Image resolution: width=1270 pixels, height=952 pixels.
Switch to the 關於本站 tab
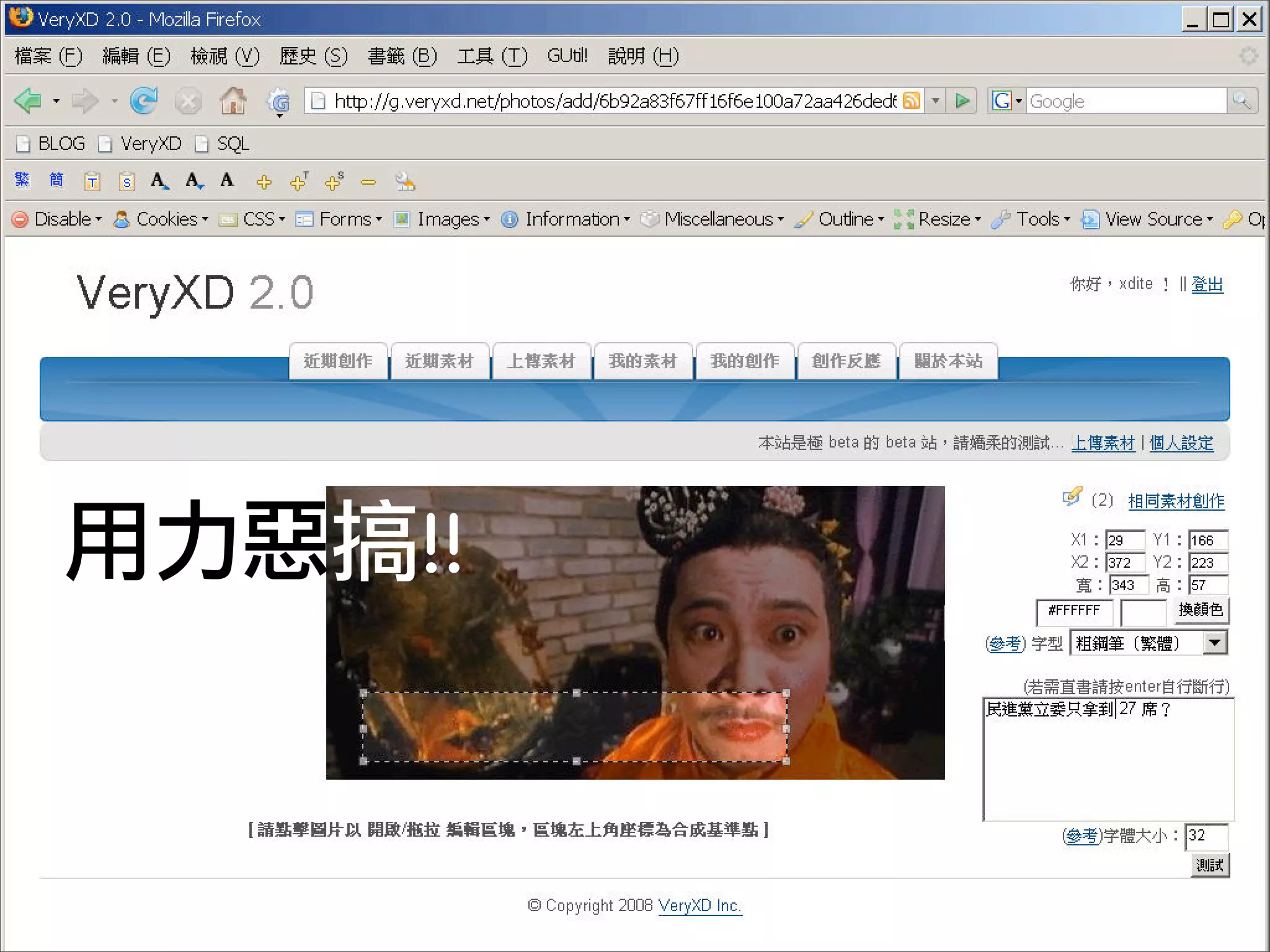(948, 361)
